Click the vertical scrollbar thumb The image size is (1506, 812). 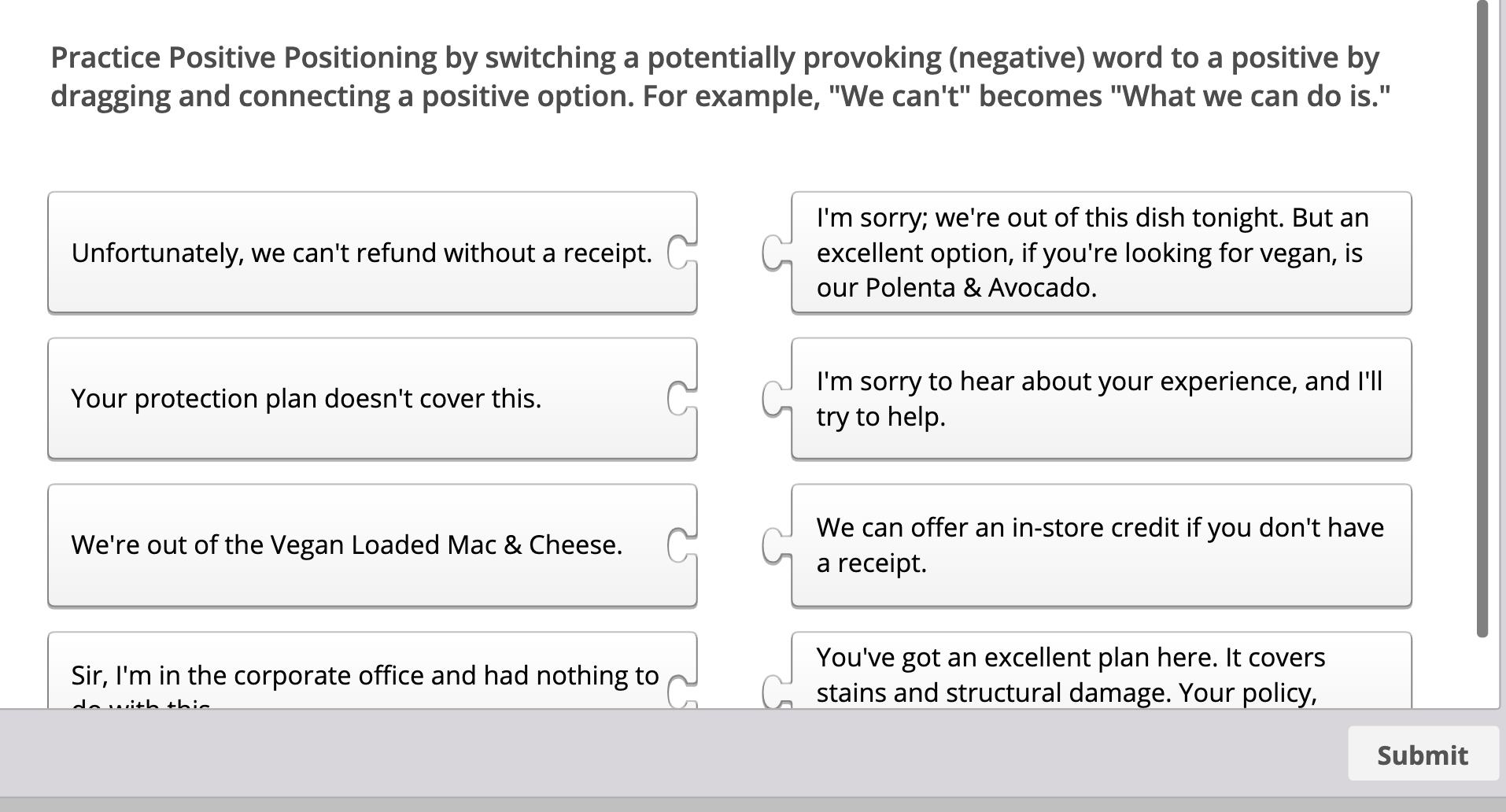pos(1482,315)
